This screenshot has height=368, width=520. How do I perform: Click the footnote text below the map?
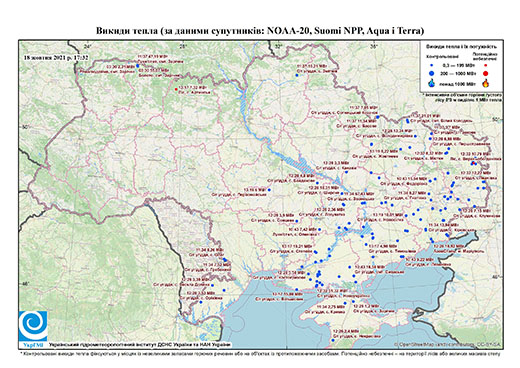(x=261, y=353)
